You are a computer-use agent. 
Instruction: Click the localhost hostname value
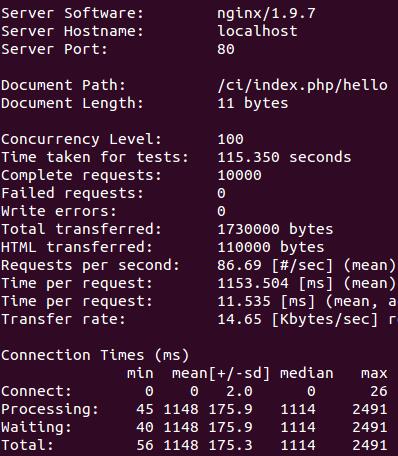(257, 31)
